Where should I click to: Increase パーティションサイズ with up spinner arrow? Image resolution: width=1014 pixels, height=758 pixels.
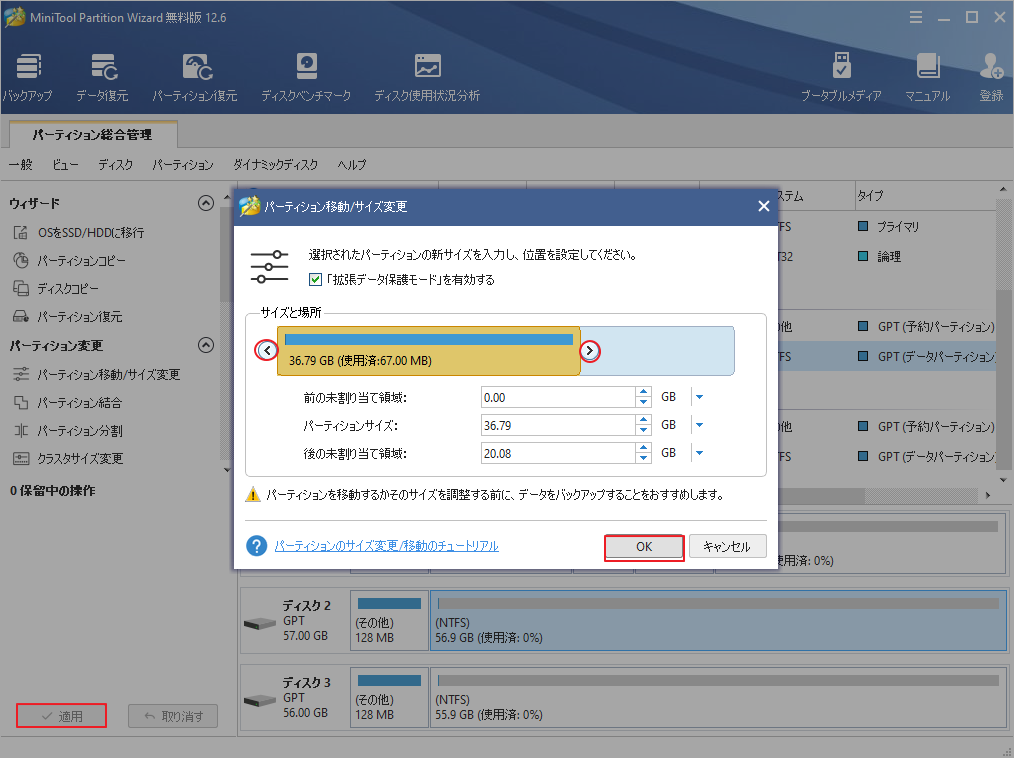coord(643,420)
